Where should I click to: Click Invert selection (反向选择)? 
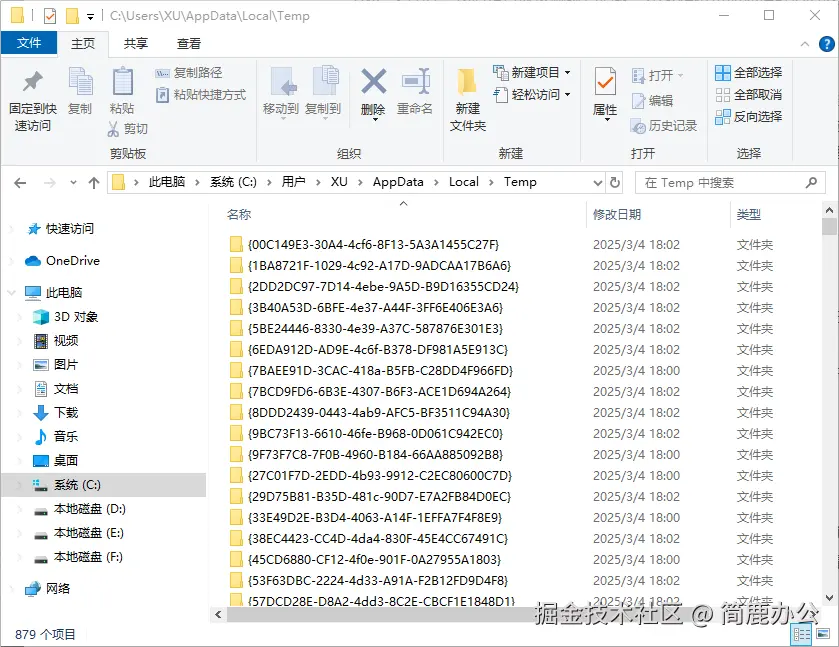click(748, 117)
